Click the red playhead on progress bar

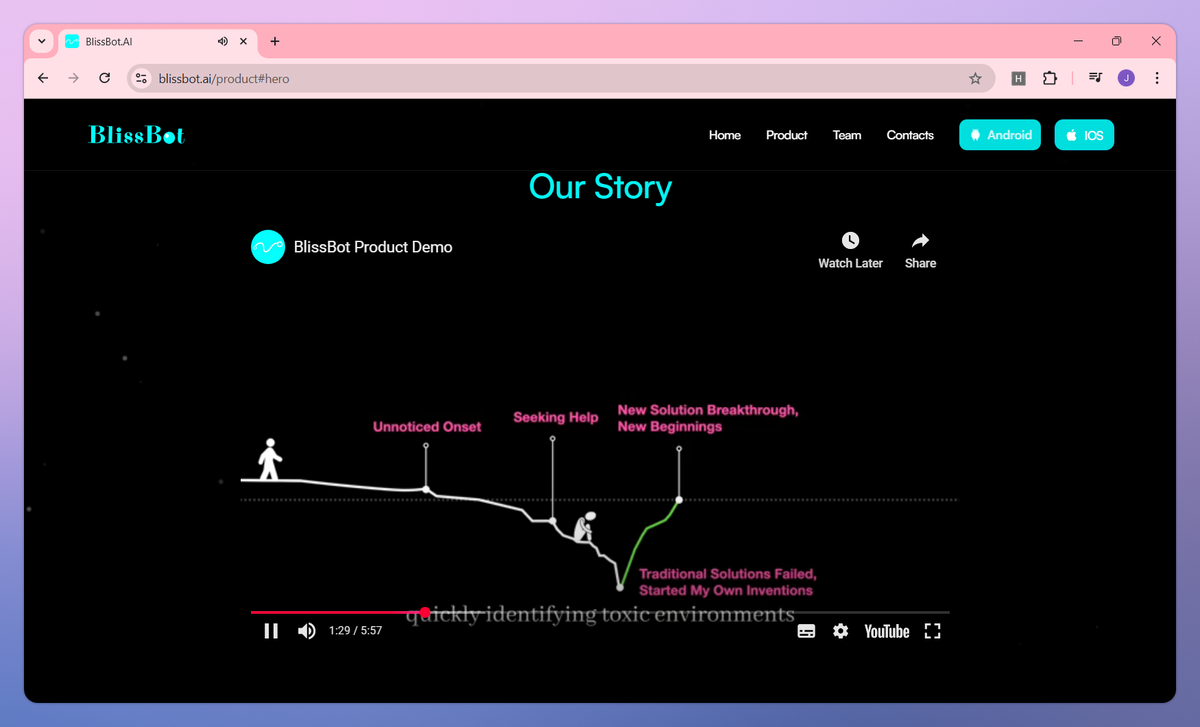(425, 612)
